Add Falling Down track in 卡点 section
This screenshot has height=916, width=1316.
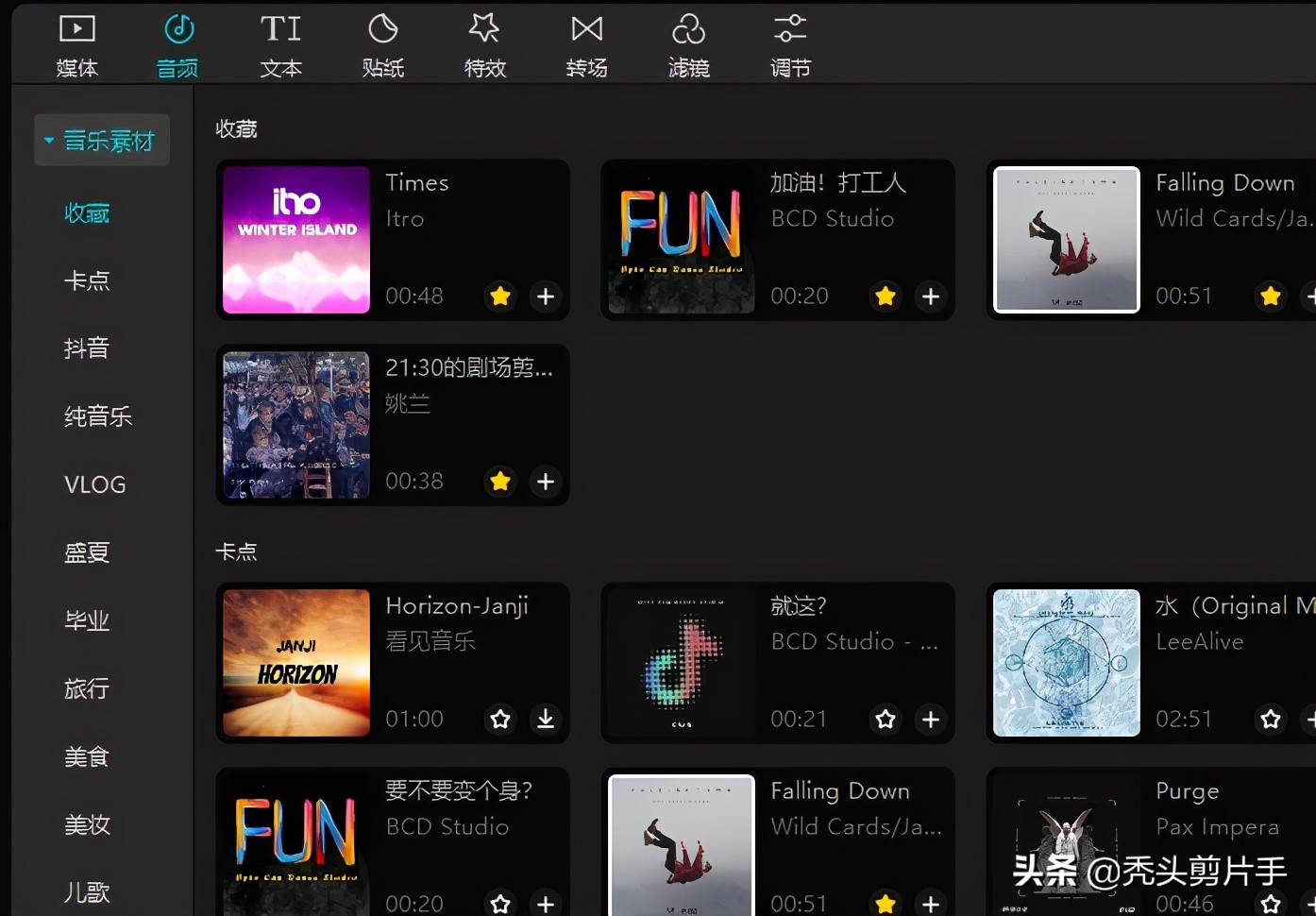931,903
